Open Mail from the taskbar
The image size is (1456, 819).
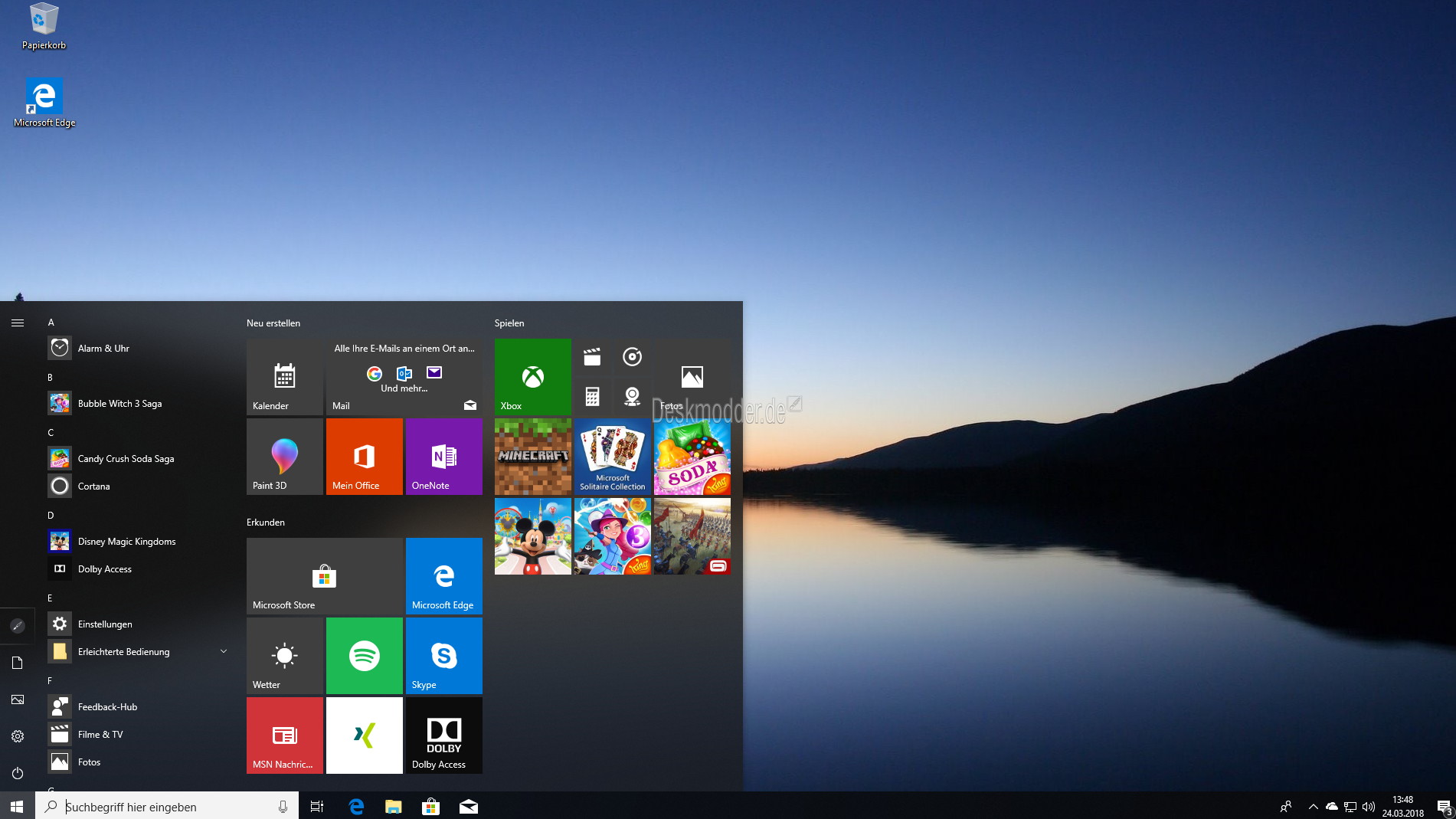tap(468, 806)
